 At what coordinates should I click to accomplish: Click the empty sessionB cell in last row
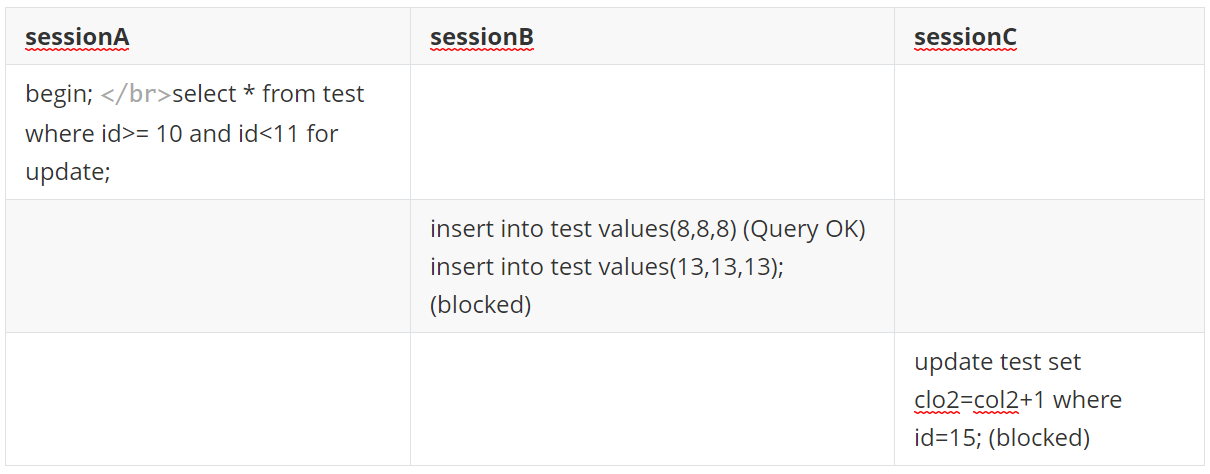pos(652,399)
